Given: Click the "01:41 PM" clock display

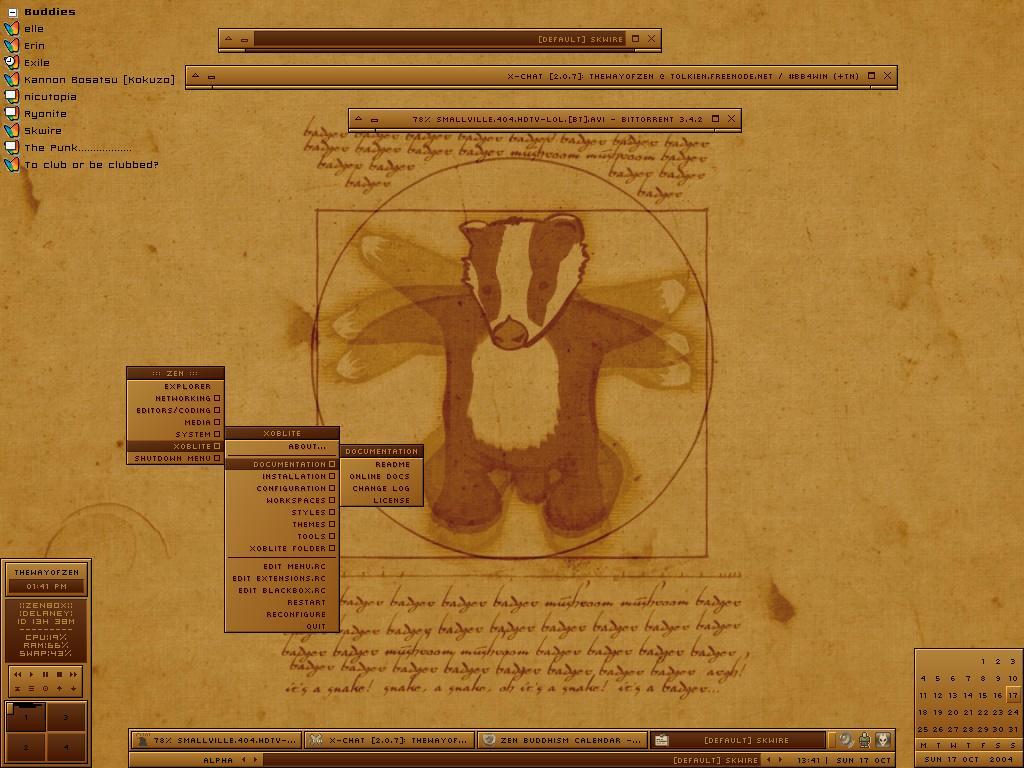Looking at the screenshot, I should pyautogui.click(x=46, y=586).
